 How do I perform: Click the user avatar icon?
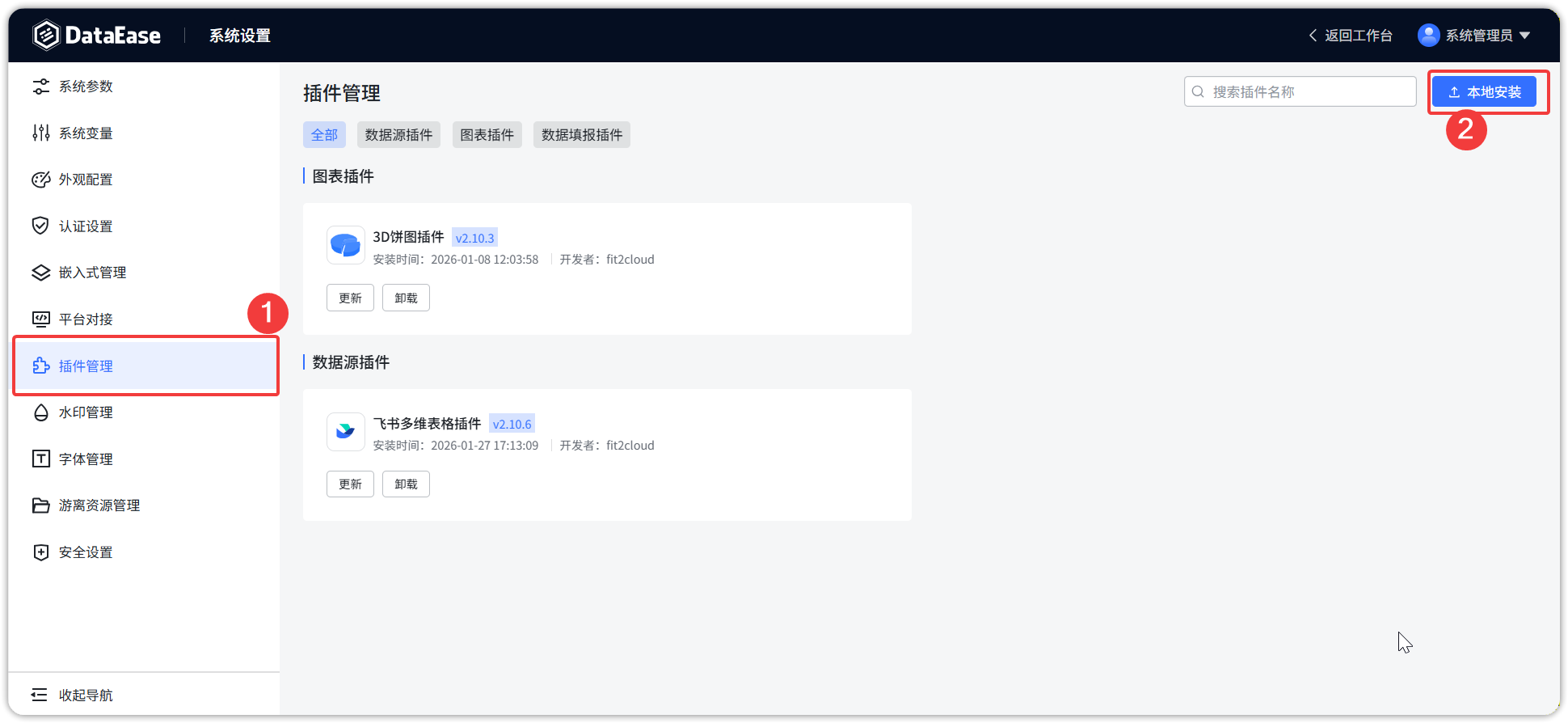pyautogui.click(x=1429, y=35)
